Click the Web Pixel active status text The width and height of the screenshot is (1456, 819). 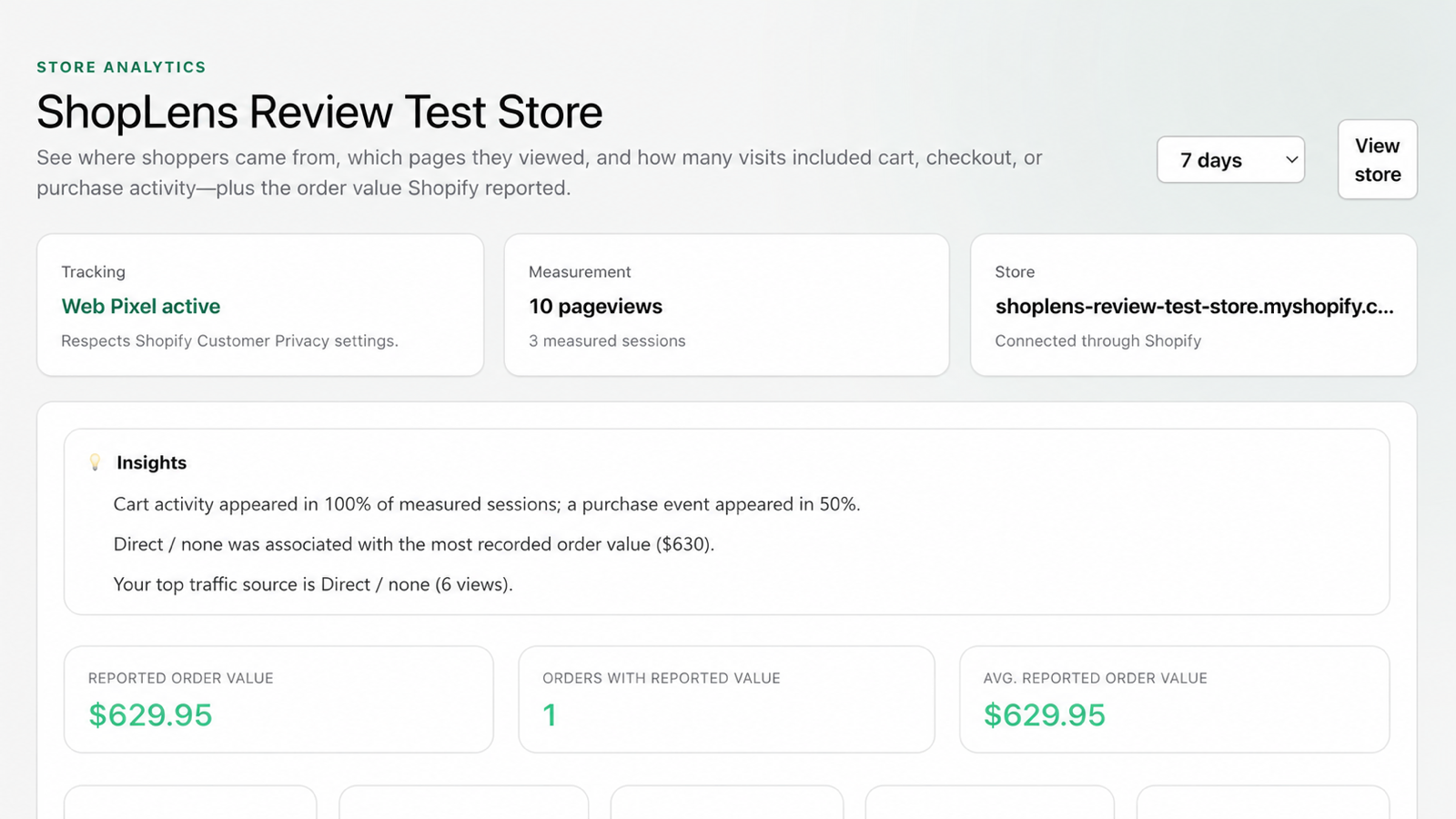click(141, 307)
